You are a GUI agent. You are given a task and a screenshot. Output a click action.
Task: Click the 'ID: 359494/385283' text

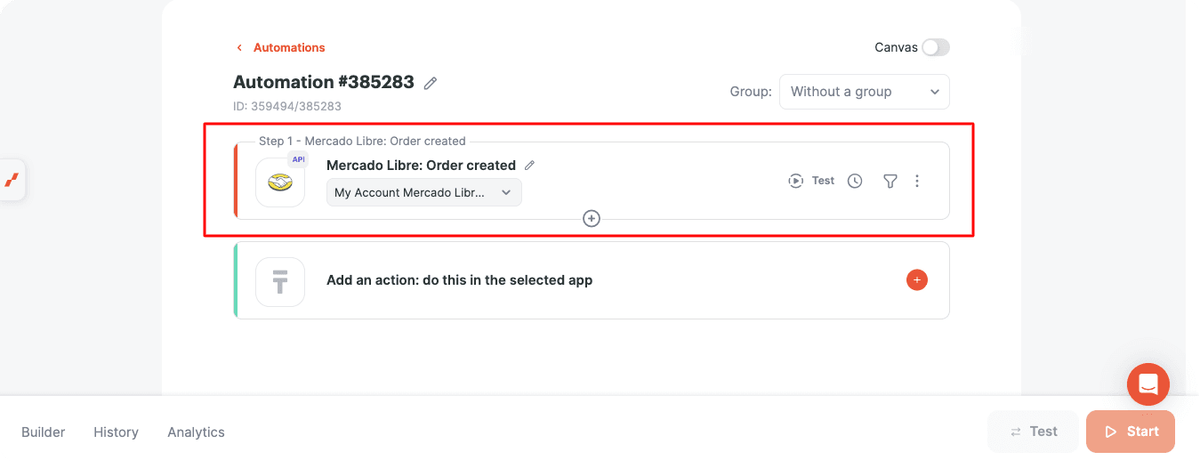287,106
